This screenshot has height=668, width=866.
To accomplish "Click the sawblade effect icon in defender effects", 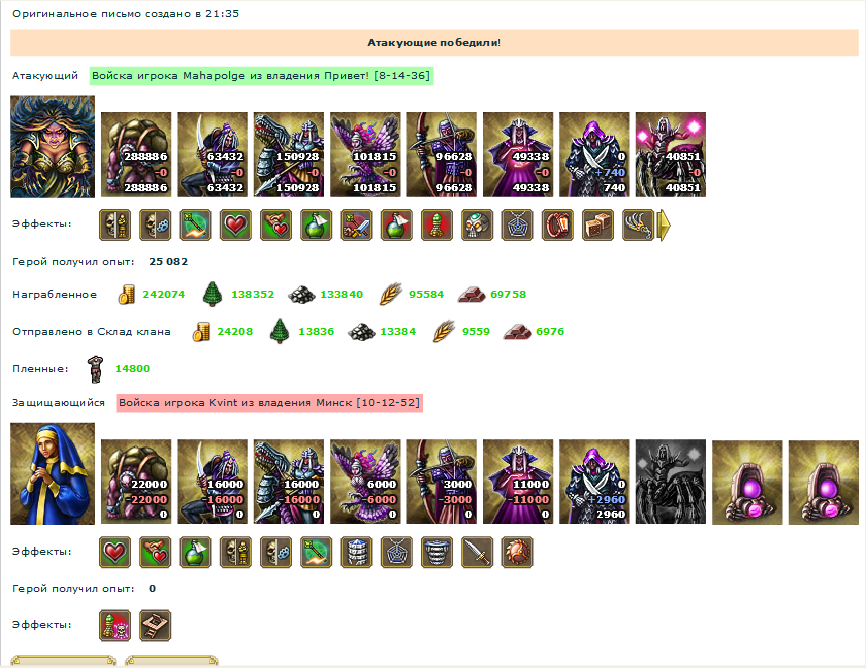I will (x=518, y=552).
